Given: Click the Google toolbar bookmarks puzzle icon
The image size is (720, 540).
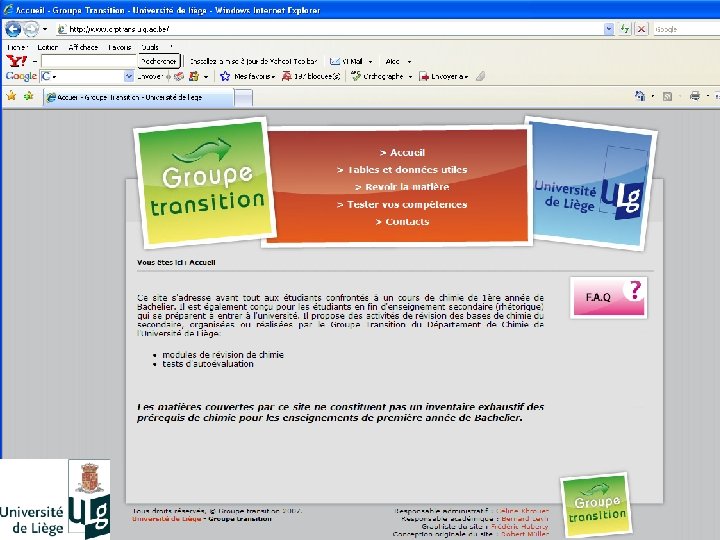Looking at the screenshot, I should point(194,77).
